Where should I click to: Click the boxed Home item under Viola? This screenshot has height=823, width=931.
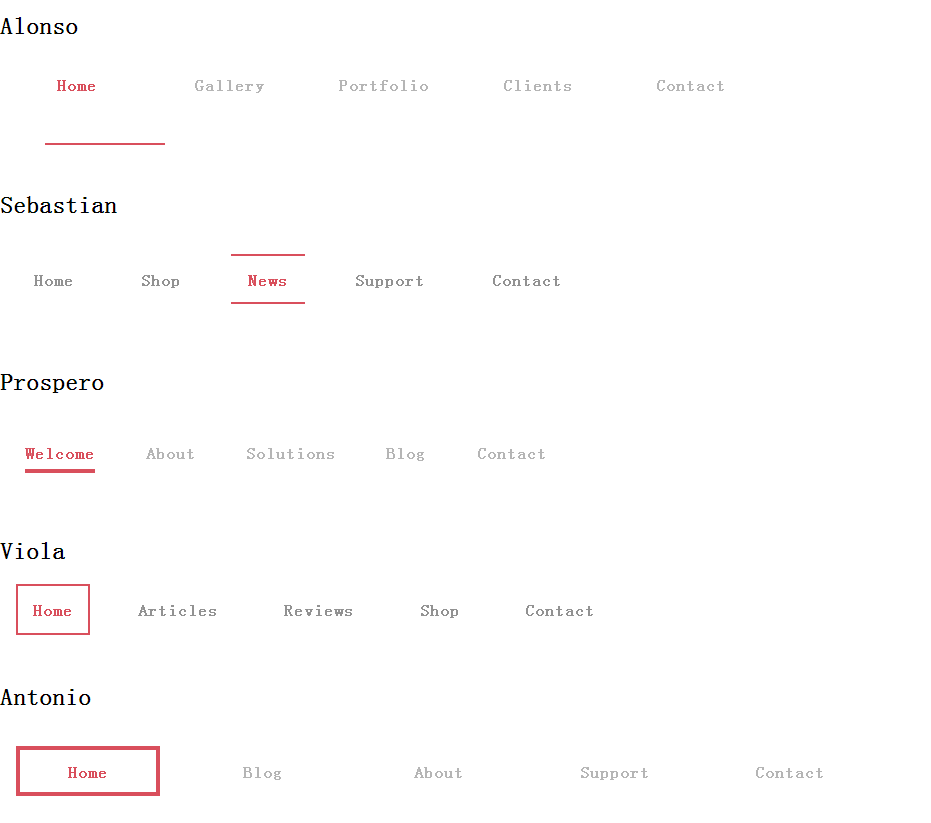[x=53, y=610]
